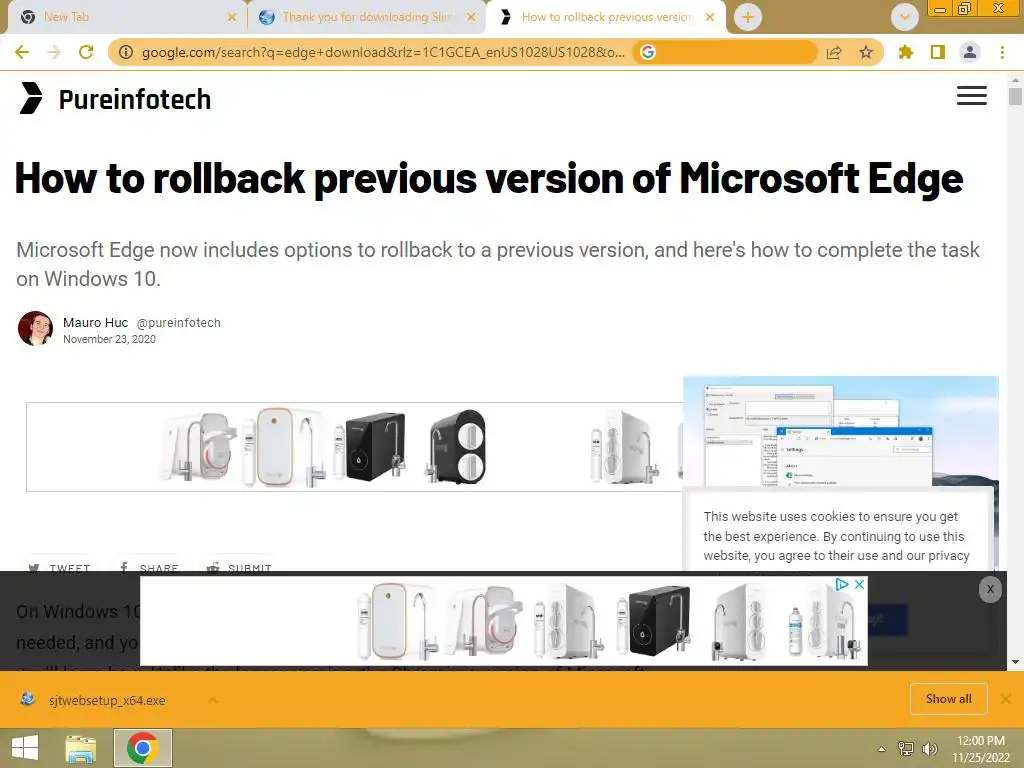Open File Explorer from the taskbar
Image resolution: width=1024 pixels, height=768 pixels.
pos(80,748)
